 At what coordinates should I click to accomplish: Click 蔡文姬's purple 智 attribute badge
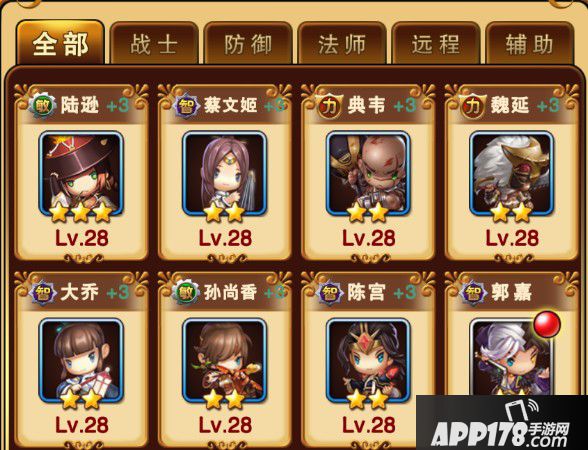click(x=186, y=106)
